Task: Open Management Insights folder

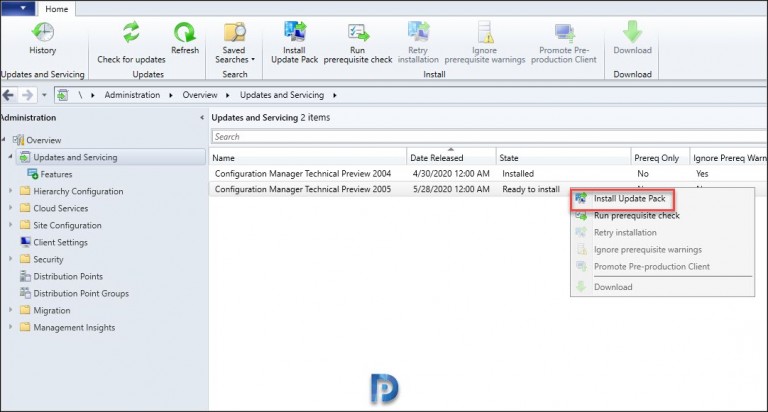Action: pos(74,327)
